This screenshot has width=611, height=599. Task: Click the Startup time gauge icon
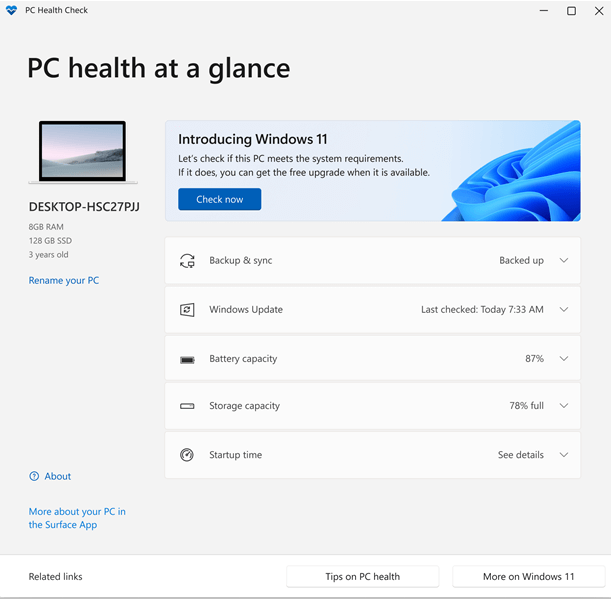pyautogui.click(x=187, y=455)
